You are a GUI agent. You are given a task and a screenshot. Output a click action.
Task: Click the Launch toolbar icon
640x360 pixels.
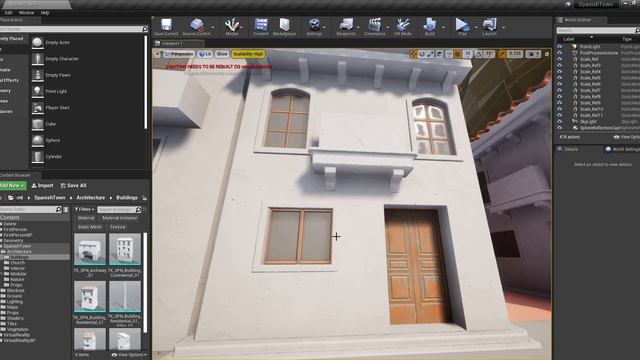(x=489, y=27)
